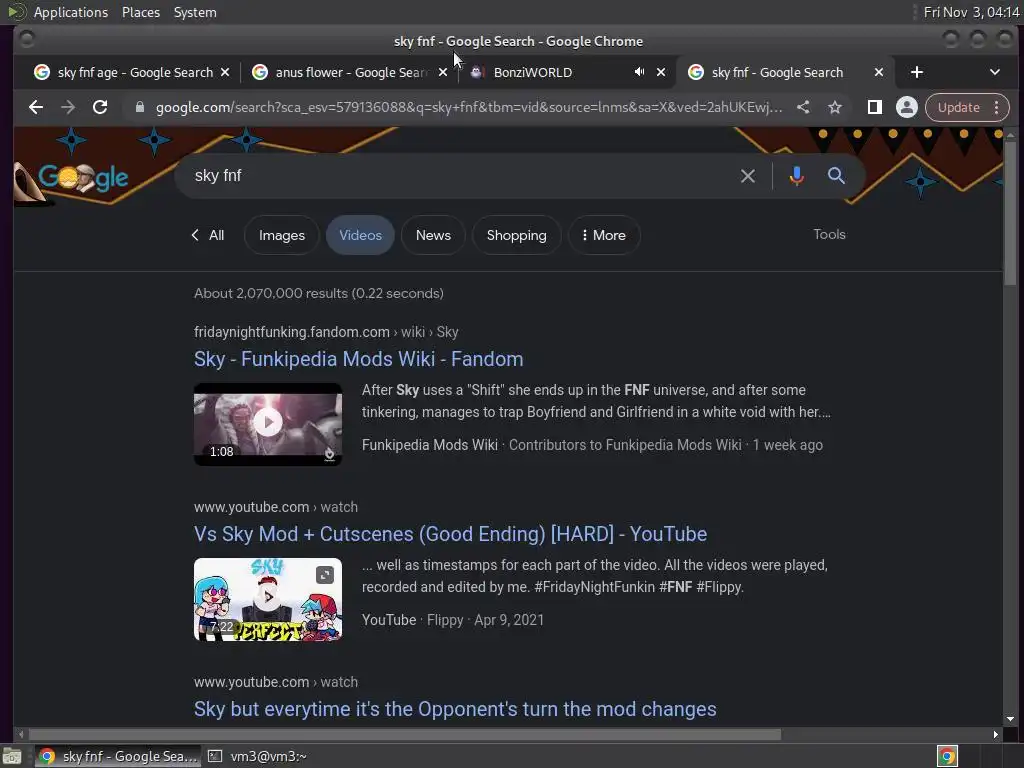Close the 'sky fnf age' tab
The width and height of the screenshot is (1024, 768).
(x=225, y=72)
